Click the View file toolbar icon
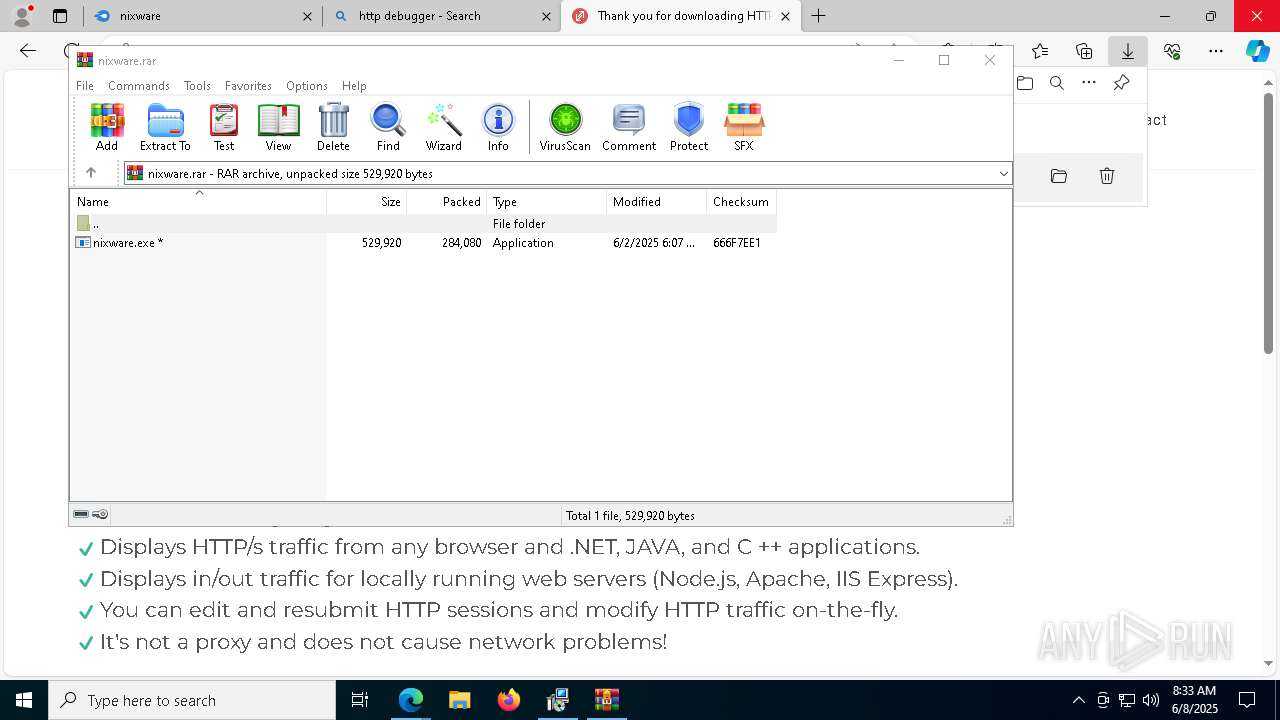The width and height of the screenshot is (1280, 720). (x=278, y=127)
